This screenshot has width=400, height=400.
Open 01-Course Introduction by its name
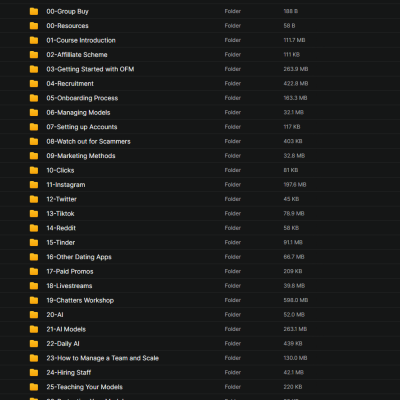coord(81,40)
